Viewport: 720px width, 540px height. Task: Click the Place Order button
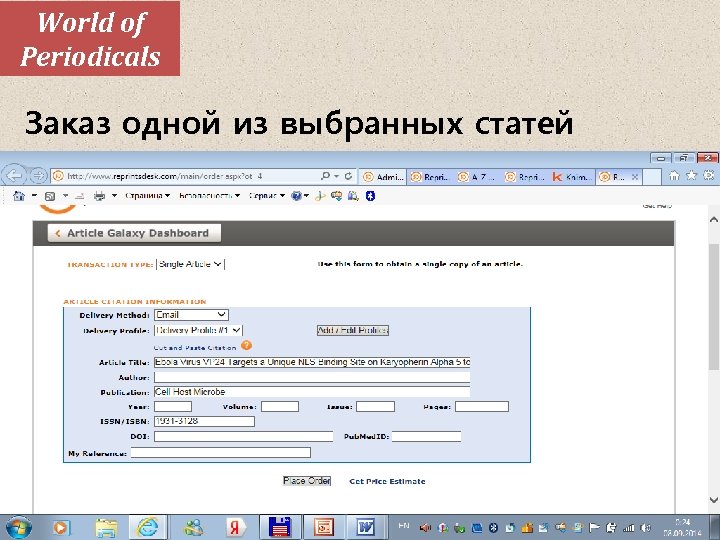(307, 481)
